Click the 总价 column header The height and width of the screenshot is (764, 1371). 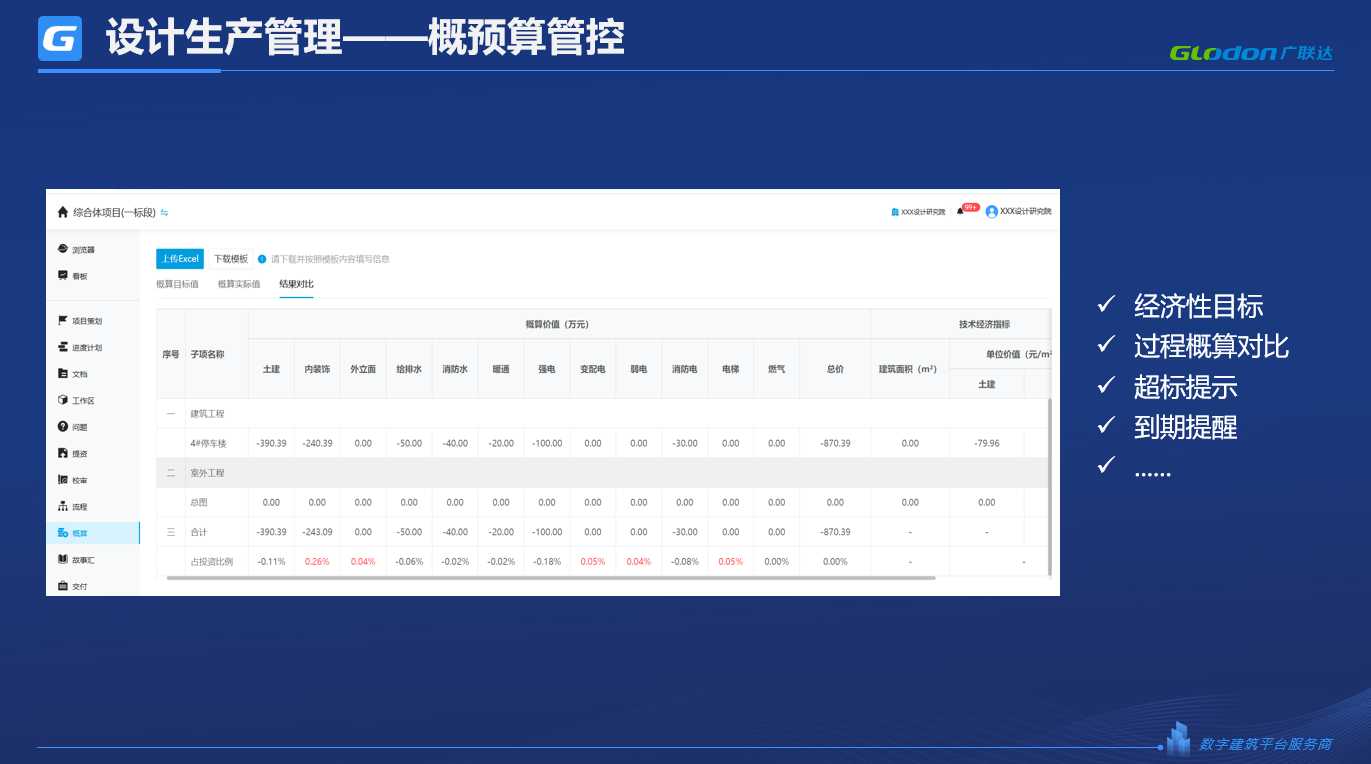836,369
